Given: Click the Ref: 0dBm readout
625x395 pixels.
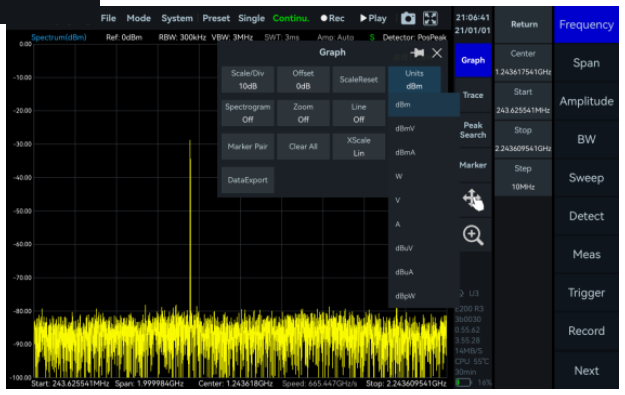Looking at the screenshot, I should [x=124, y=37].
